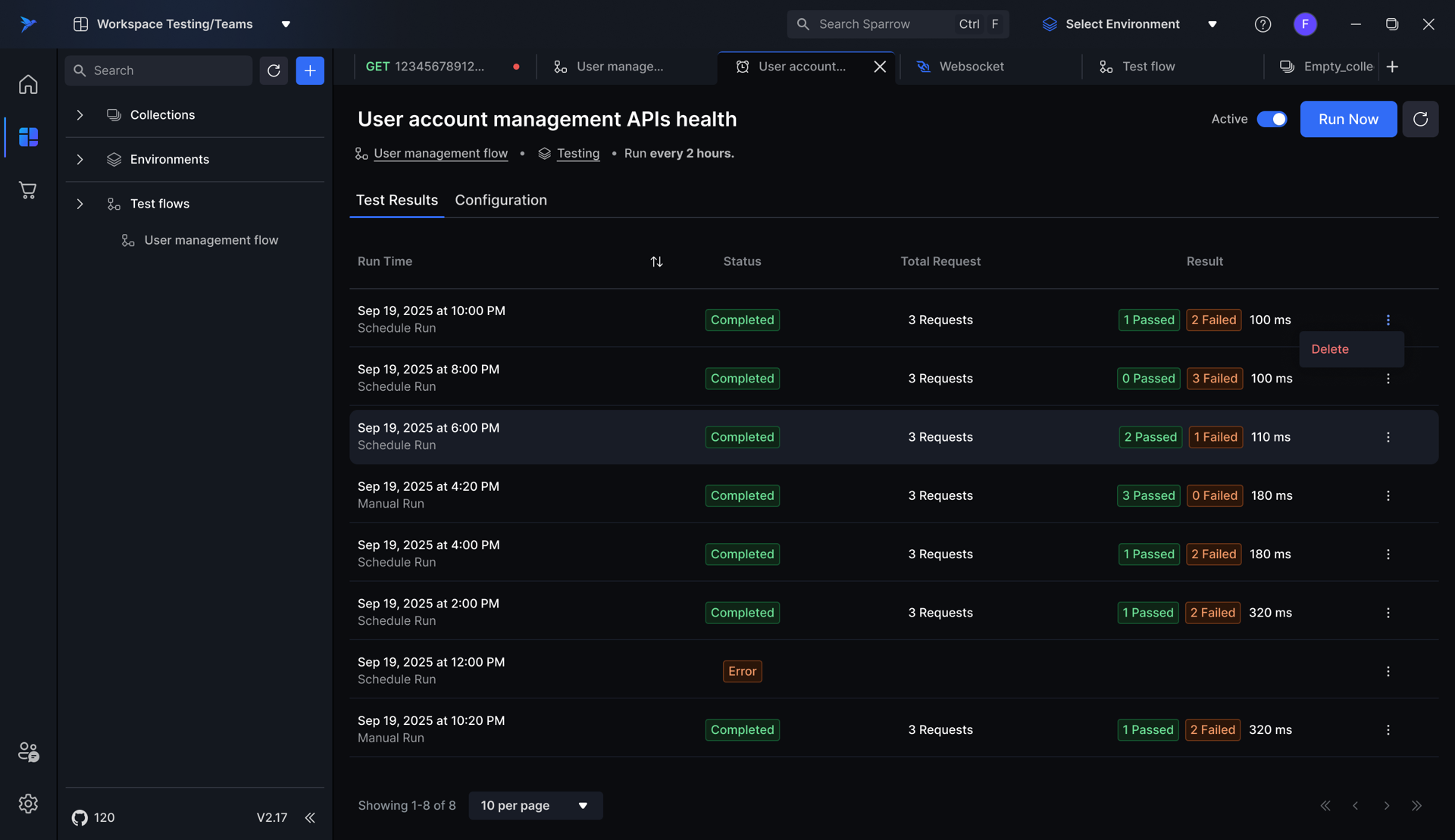The width and height of the screenshot is (1455, 840).
Task: Sort runs by Run Time
Action: (x=656, y=261)
